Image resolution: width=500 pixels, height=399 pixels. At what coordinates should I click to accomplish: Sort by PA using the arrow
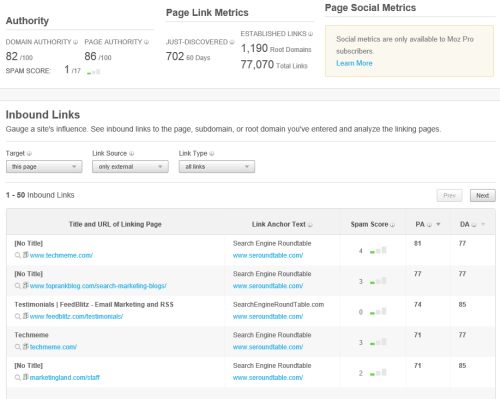pos(438,224)
